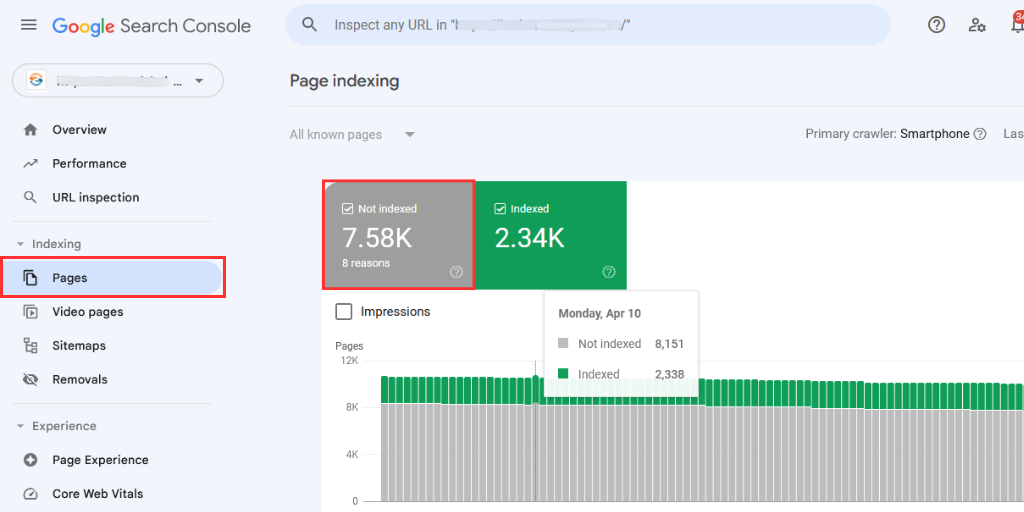
Task: Click the 8 reasons label
Action: tap(366, 263)
